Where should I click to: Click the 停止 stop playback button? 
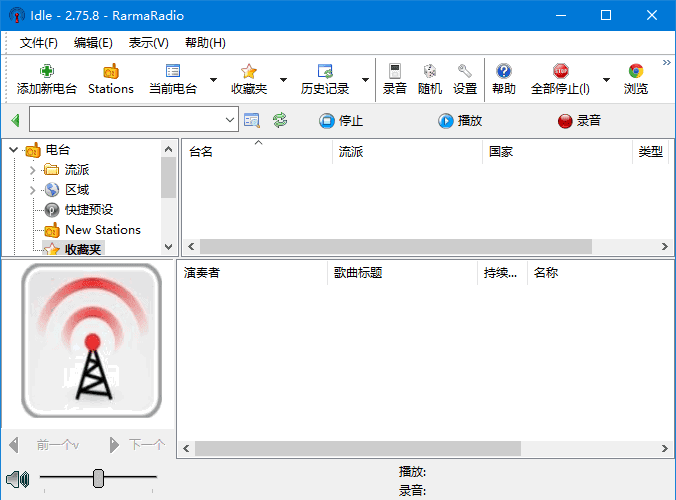click(341, 121)
